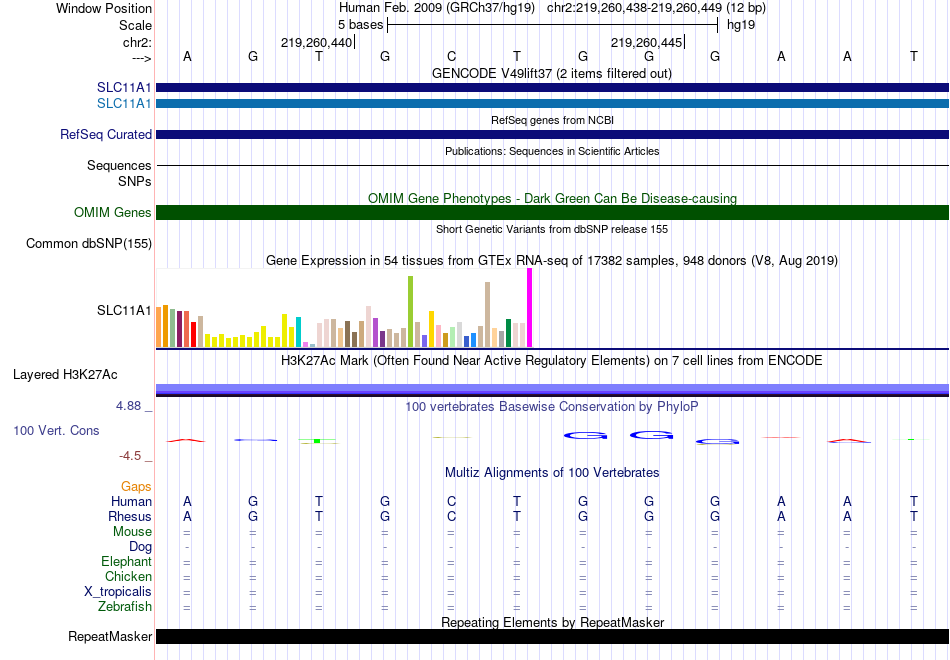Select the Mouse species label
950x660 pixels.
[132, 532]
